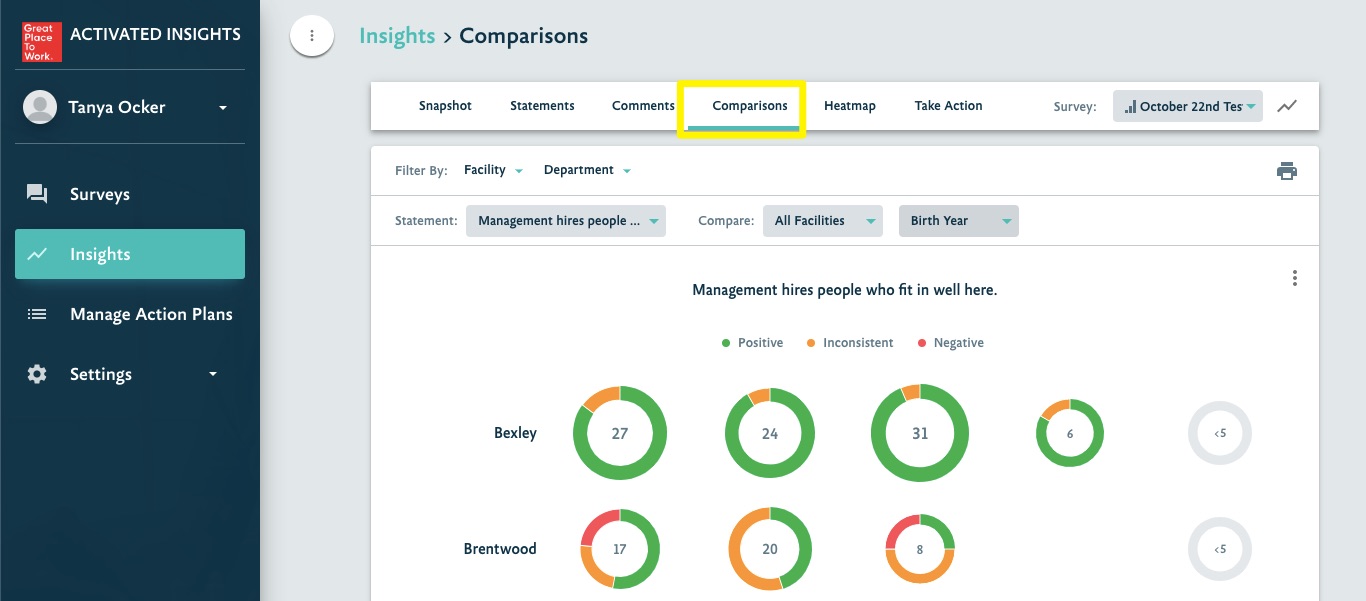Toggle the Positive legend item
Screen dimensions: 1366x601
(x=752, y=343)
